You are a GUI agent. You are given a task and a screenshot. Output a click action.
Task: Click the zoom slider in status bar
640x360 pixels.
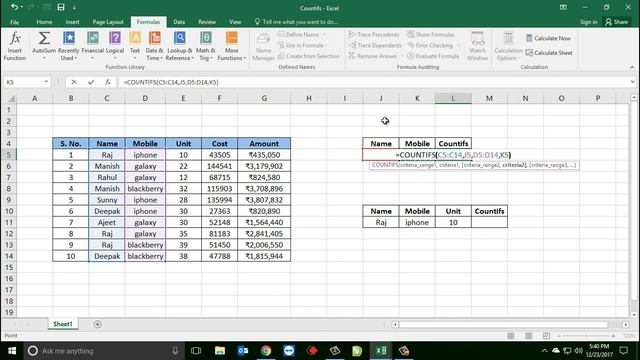pyautogui.click(x=586, y=336)
